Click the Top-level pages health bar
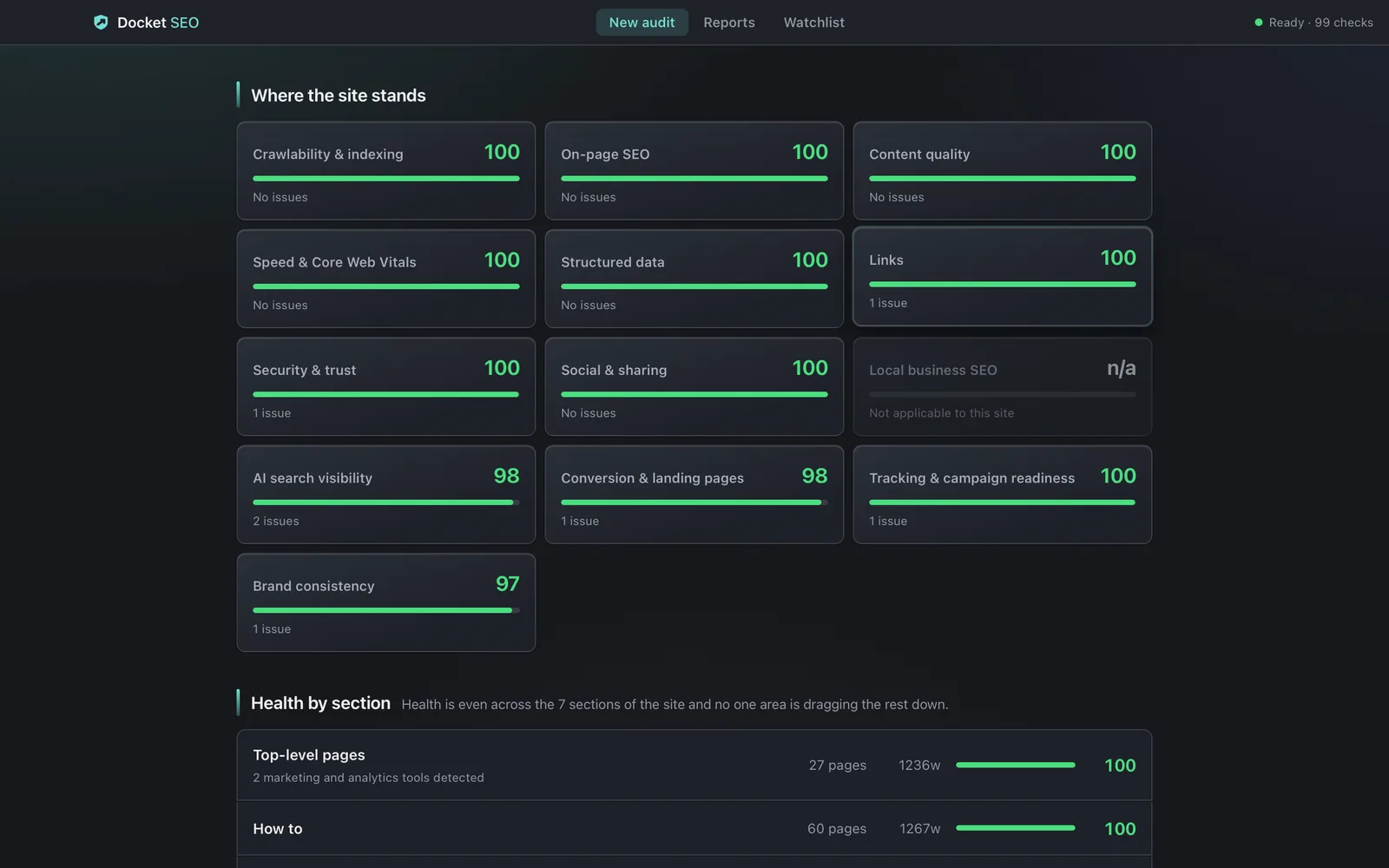This screenshot has width=1389, height=868. (1016, 766)
